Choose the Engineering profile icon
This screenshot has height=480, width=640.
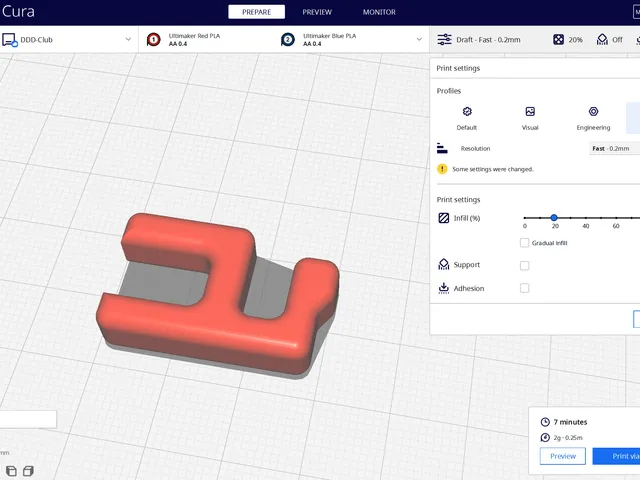click(593, 111)
